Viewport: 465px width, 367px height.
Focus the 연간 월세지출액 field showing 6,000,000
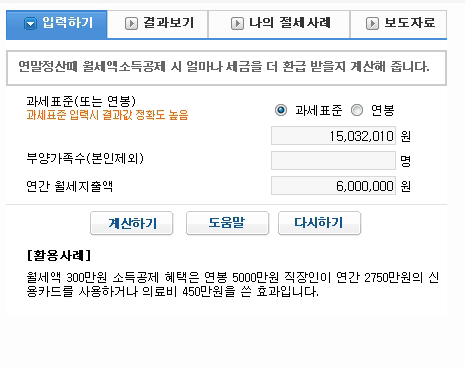(x=333, y=186)
